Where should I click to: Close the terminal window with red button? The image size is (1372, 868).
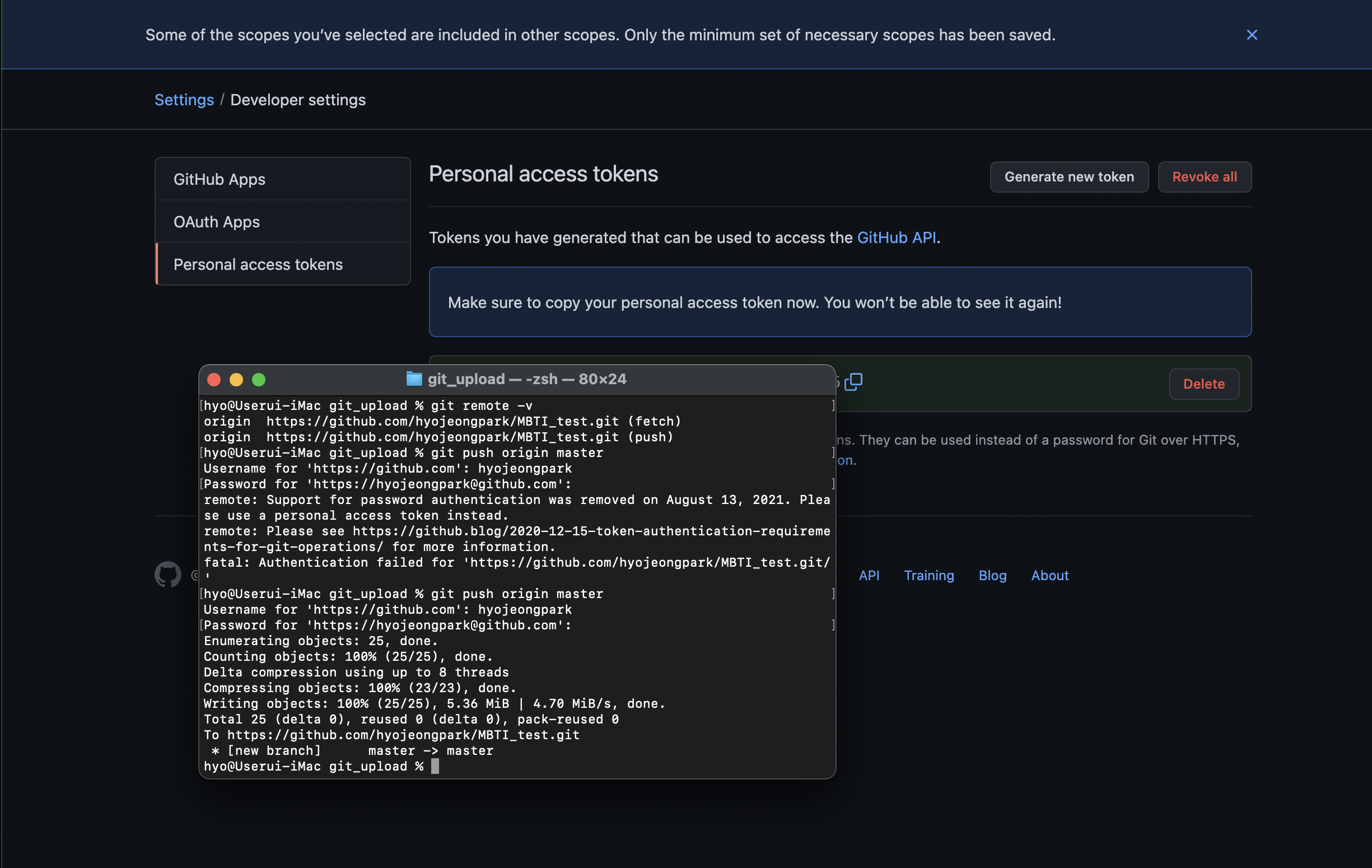(x=214, y=380)
